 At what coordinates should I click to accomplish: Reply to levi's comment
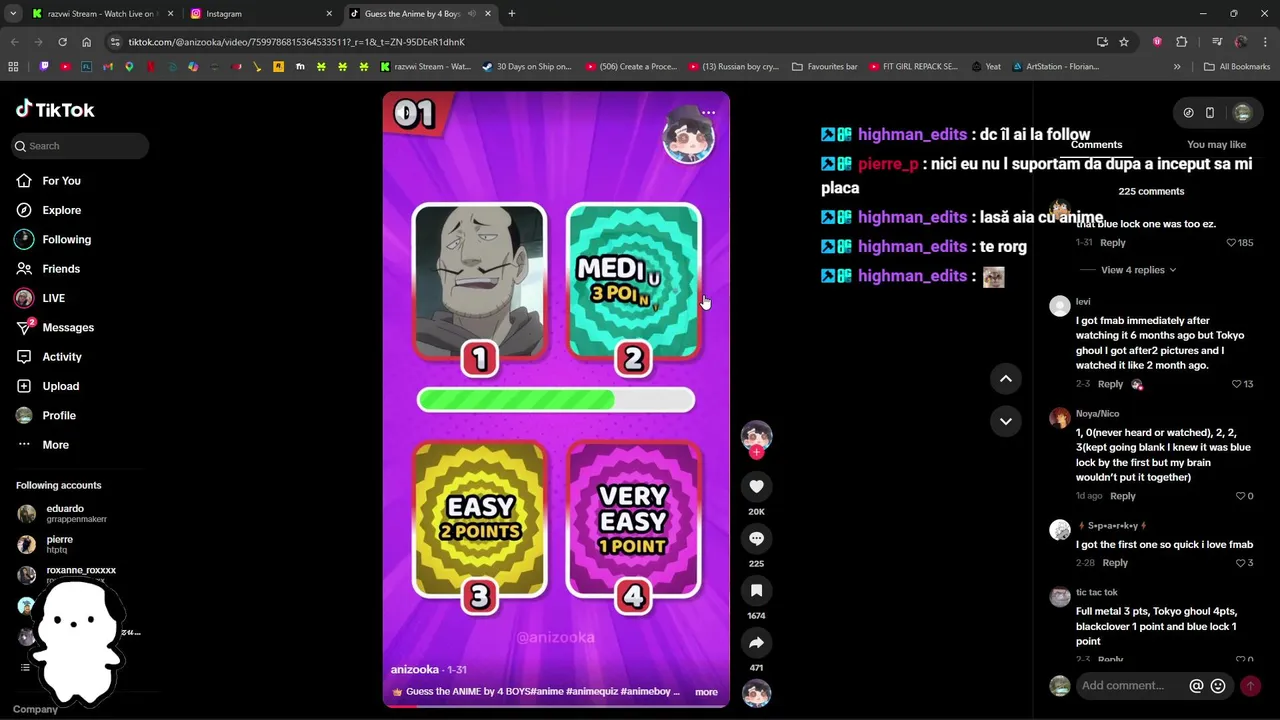pos(1110,384)
